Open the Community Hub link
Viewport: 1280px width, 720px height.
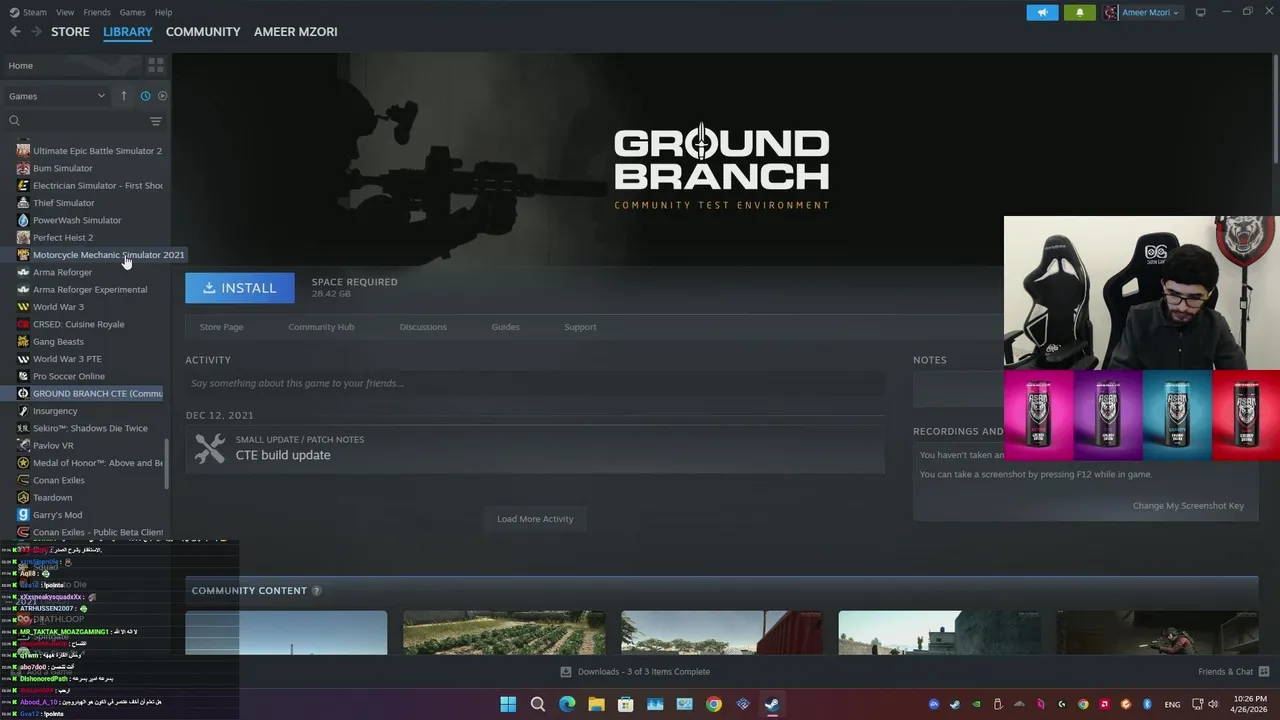point(321,327)
